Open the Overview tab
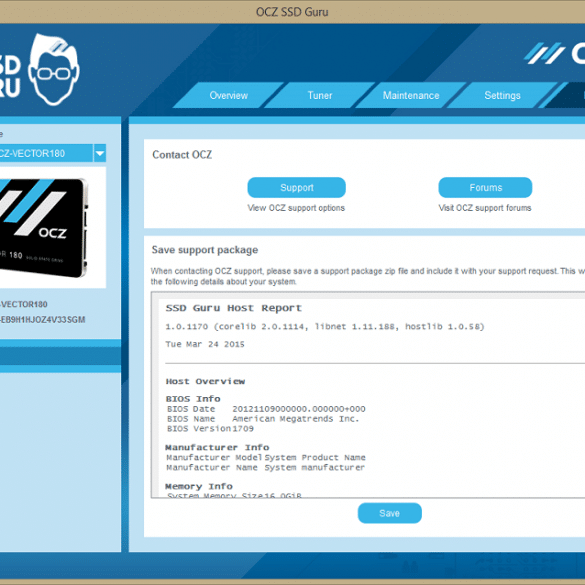 tap(228, 96)
